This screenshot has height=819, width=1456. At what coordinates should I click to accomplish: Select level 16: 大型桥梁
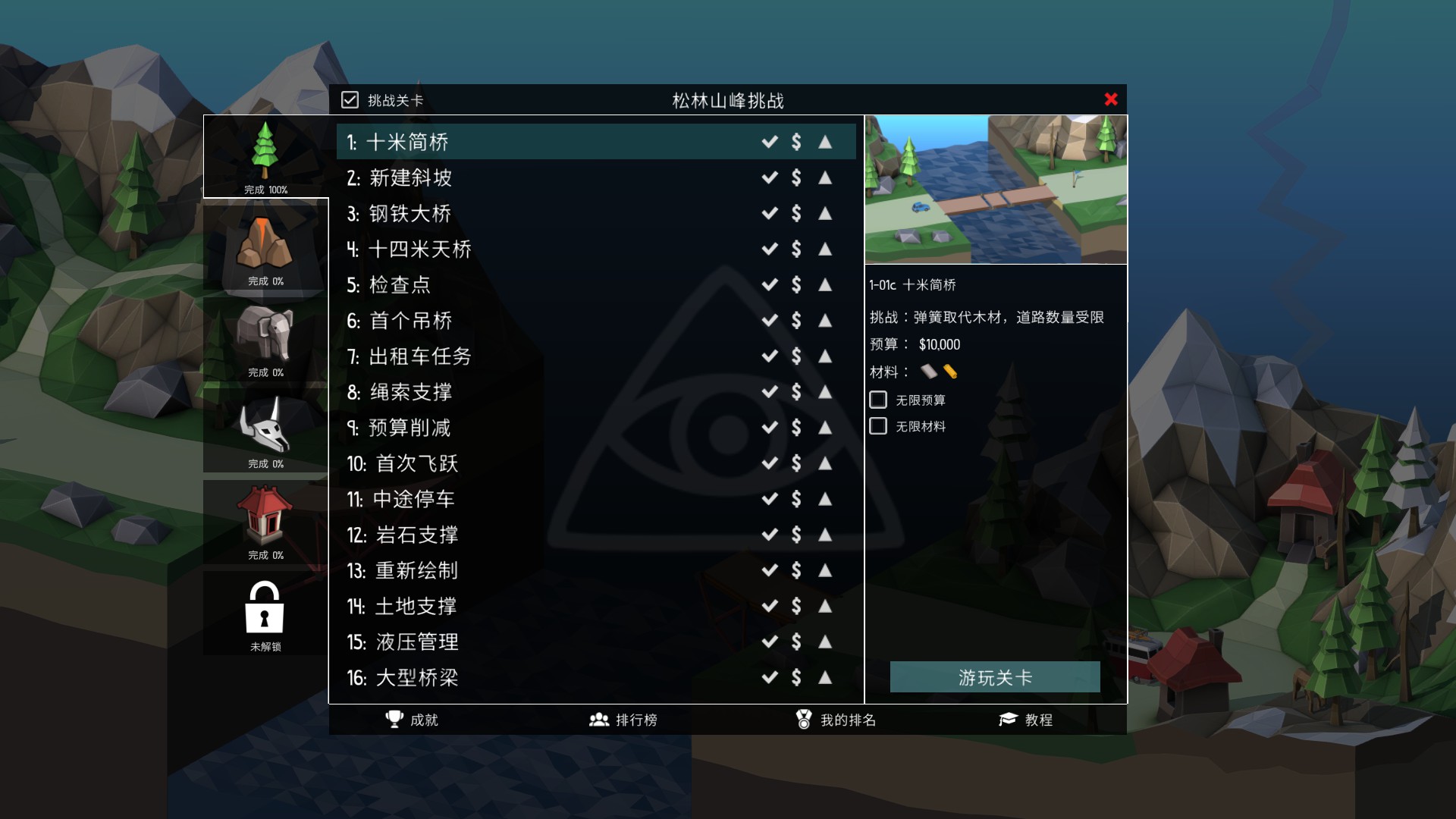coord(596,677)
